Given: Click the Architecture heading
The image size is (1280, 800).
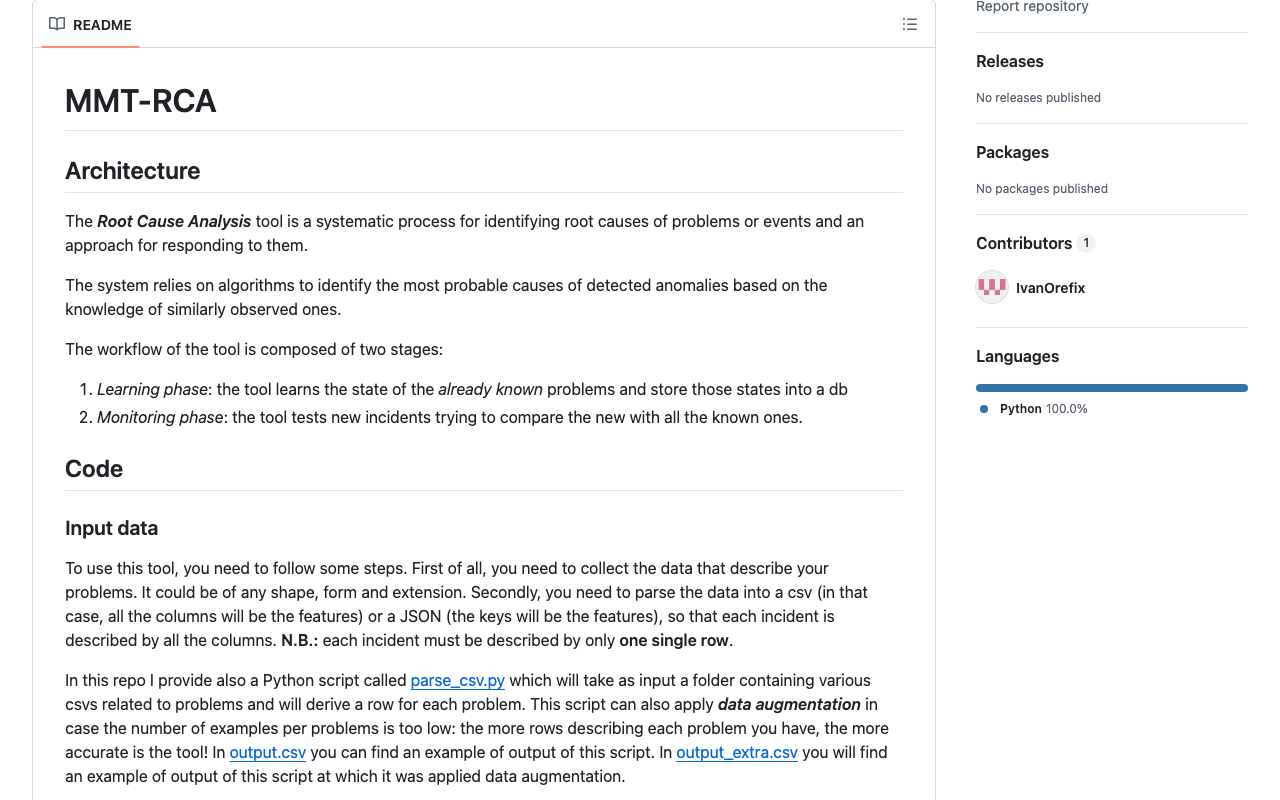Looking at the screenshot, I should 133,171.
